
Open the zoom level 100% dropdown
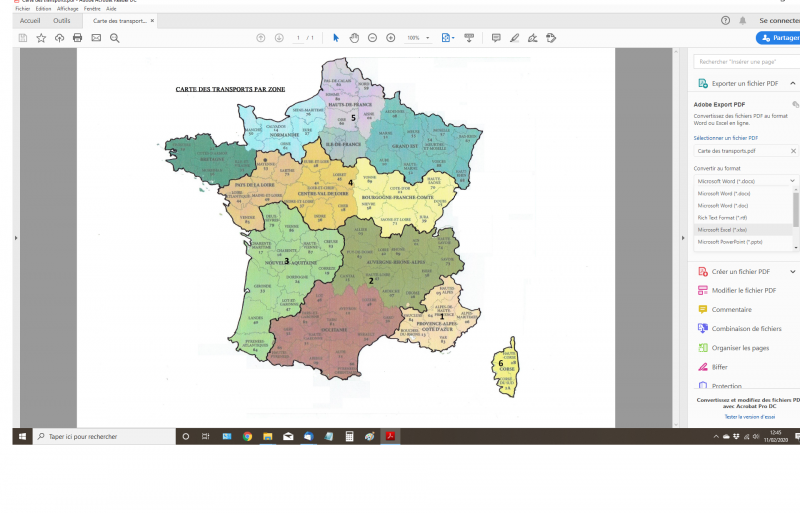pos(417,38)
